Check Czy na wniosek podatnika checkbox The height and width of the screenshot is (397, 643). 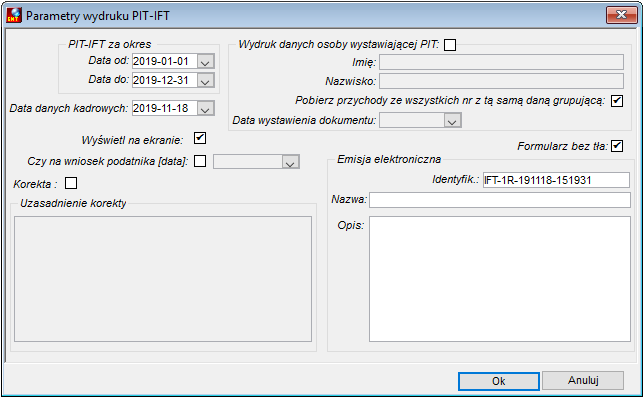pyautogui.click(x=200, y=161)
